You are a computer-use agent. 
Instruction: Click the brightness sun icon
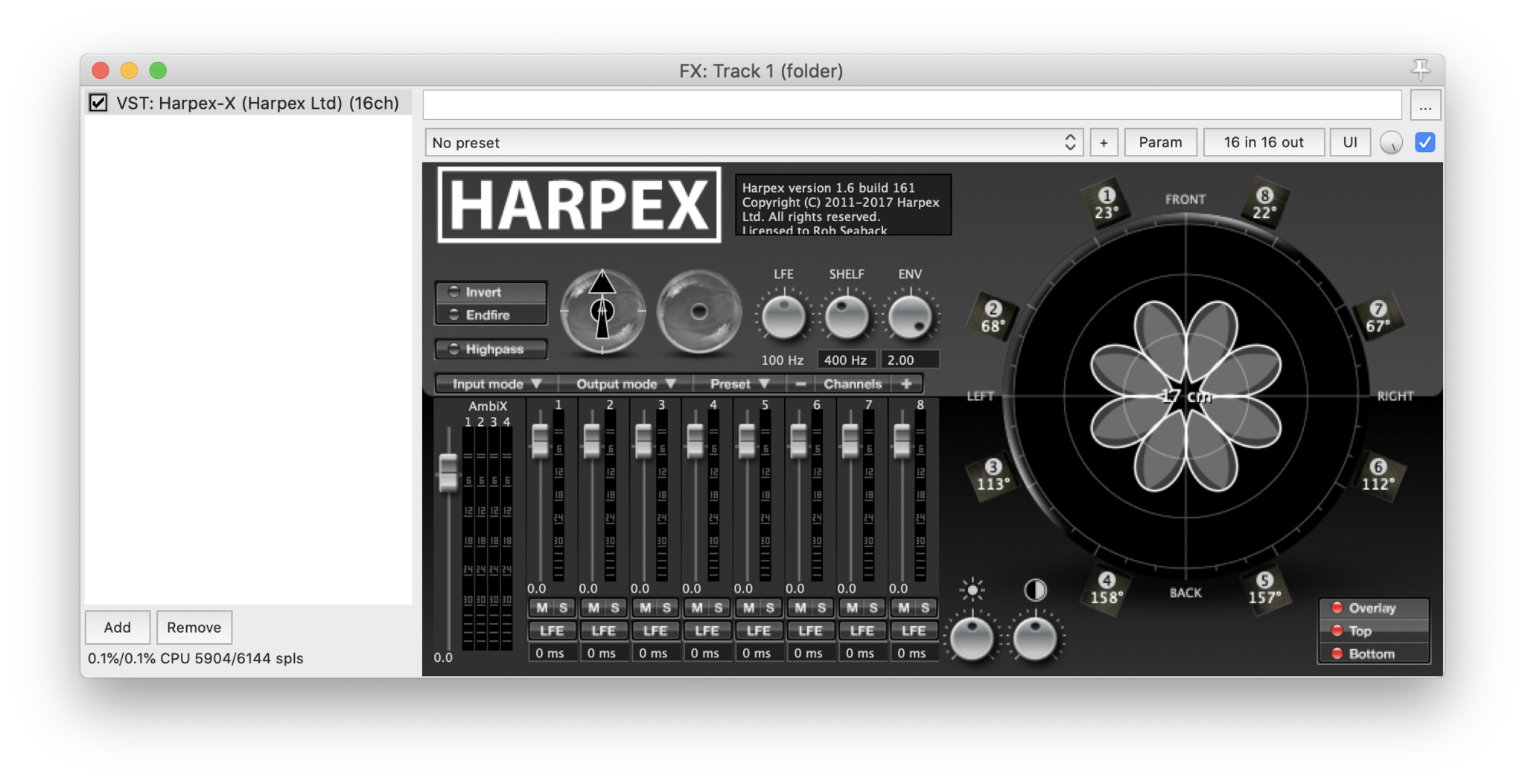[x=972, y=590]
